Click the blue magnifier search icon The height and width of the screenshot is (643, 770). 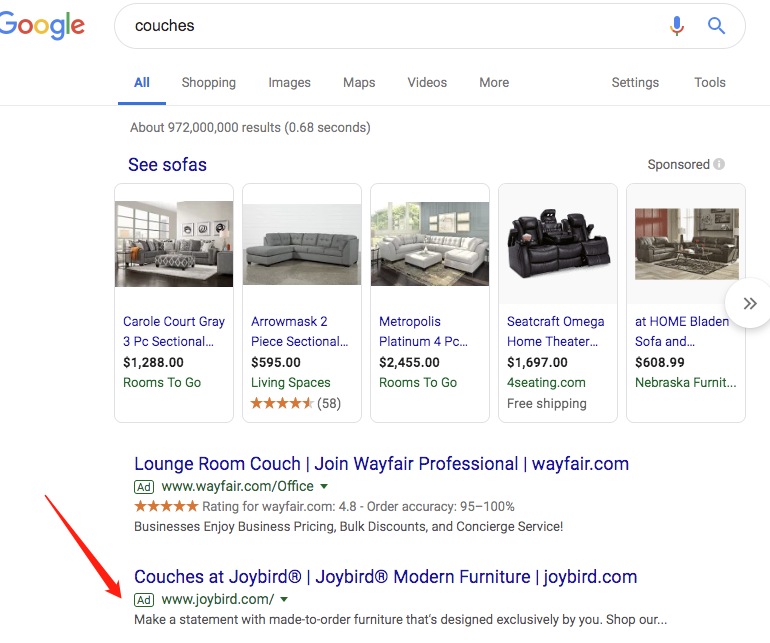pos(716,26)
